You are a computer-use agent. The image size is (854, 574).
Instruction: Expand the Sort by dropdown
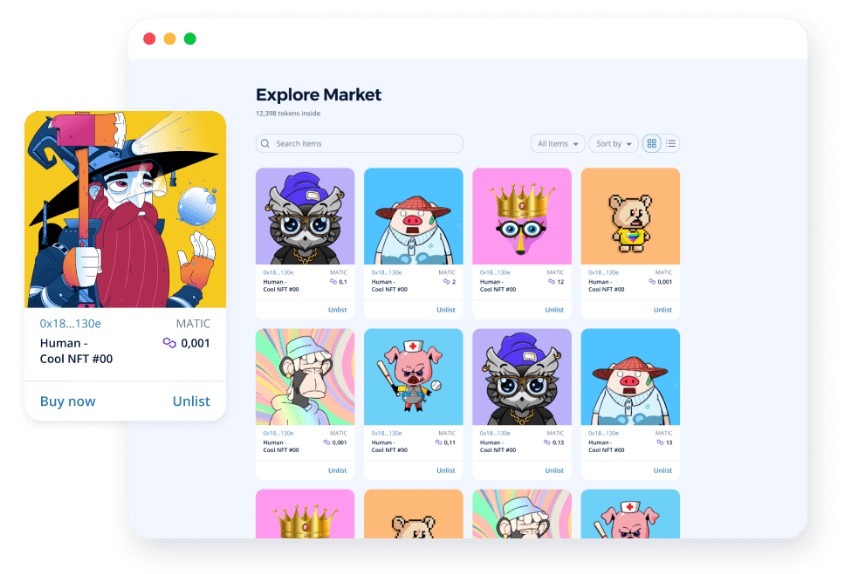click(613, 144)
